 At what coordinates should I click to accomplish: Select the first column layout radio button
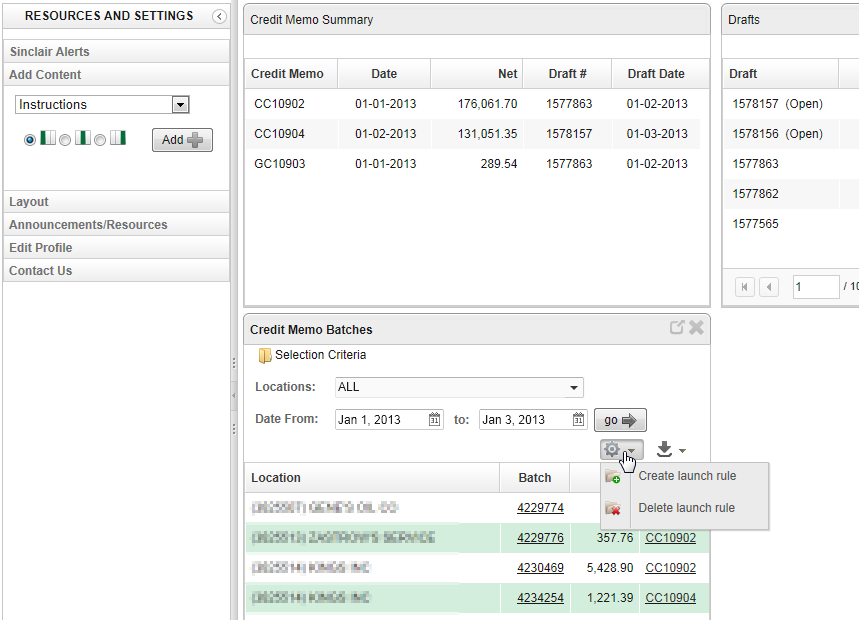(30, 140)
